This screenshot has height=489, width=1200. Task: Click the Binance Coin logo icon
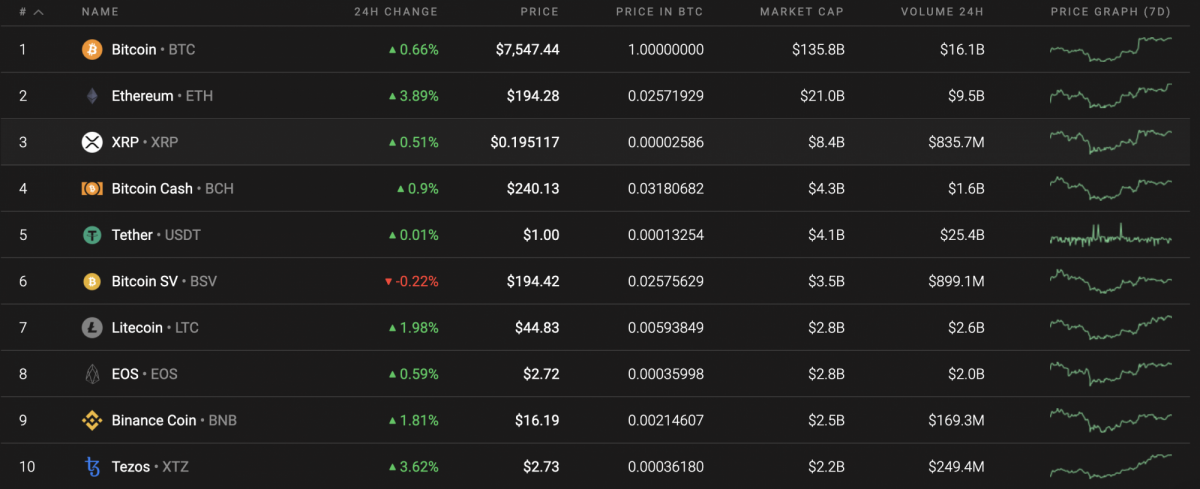pos(92,420)
